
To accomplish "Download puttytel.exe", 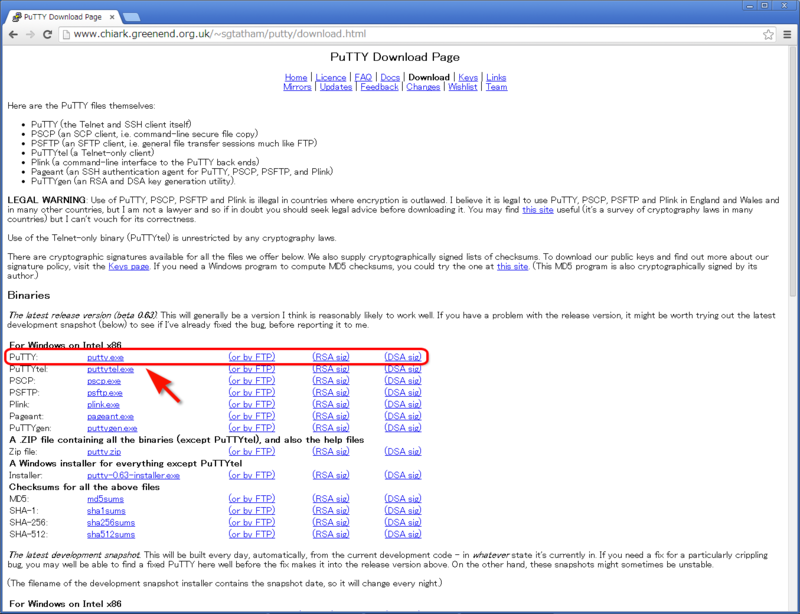I will point(110,369).
